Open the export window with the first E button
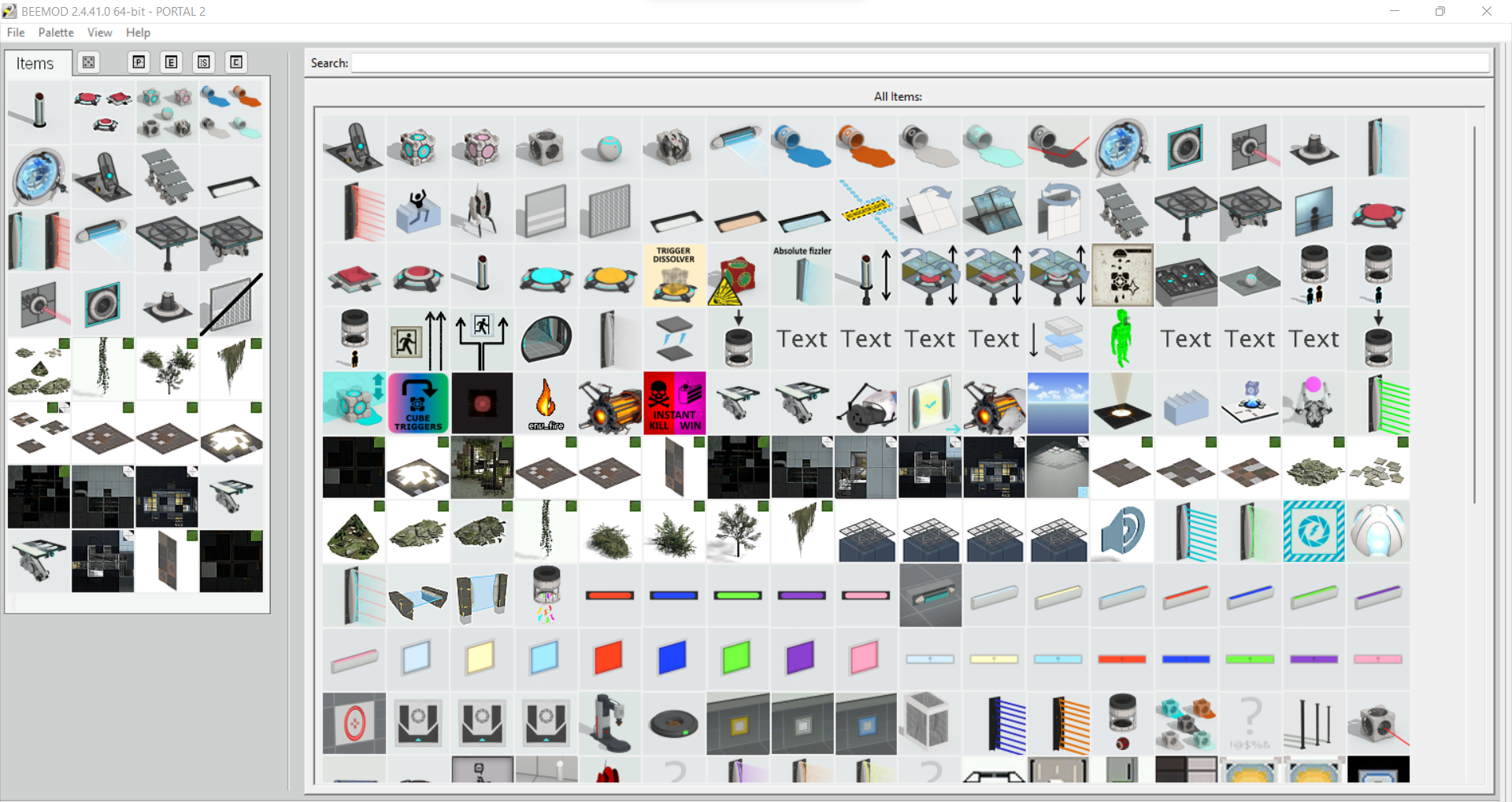The image size is (1512, 802). [x=171, y=62]
